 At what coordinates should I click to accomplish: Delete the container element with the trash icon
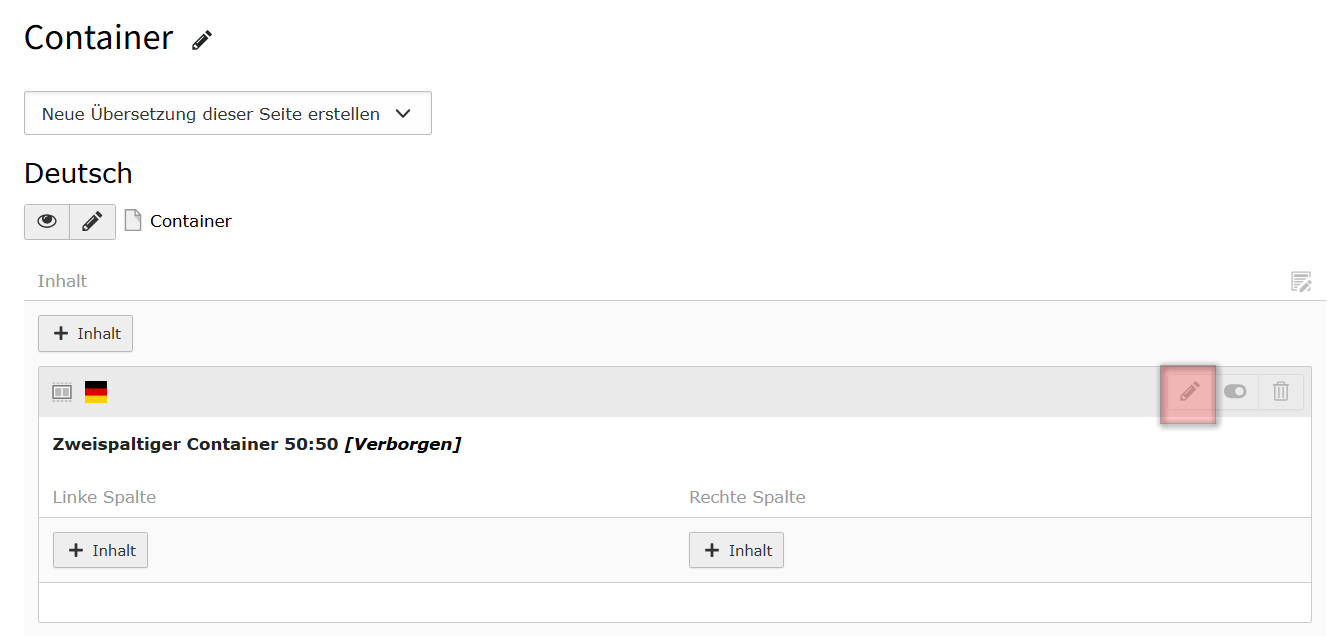[x=1281, y=392]
